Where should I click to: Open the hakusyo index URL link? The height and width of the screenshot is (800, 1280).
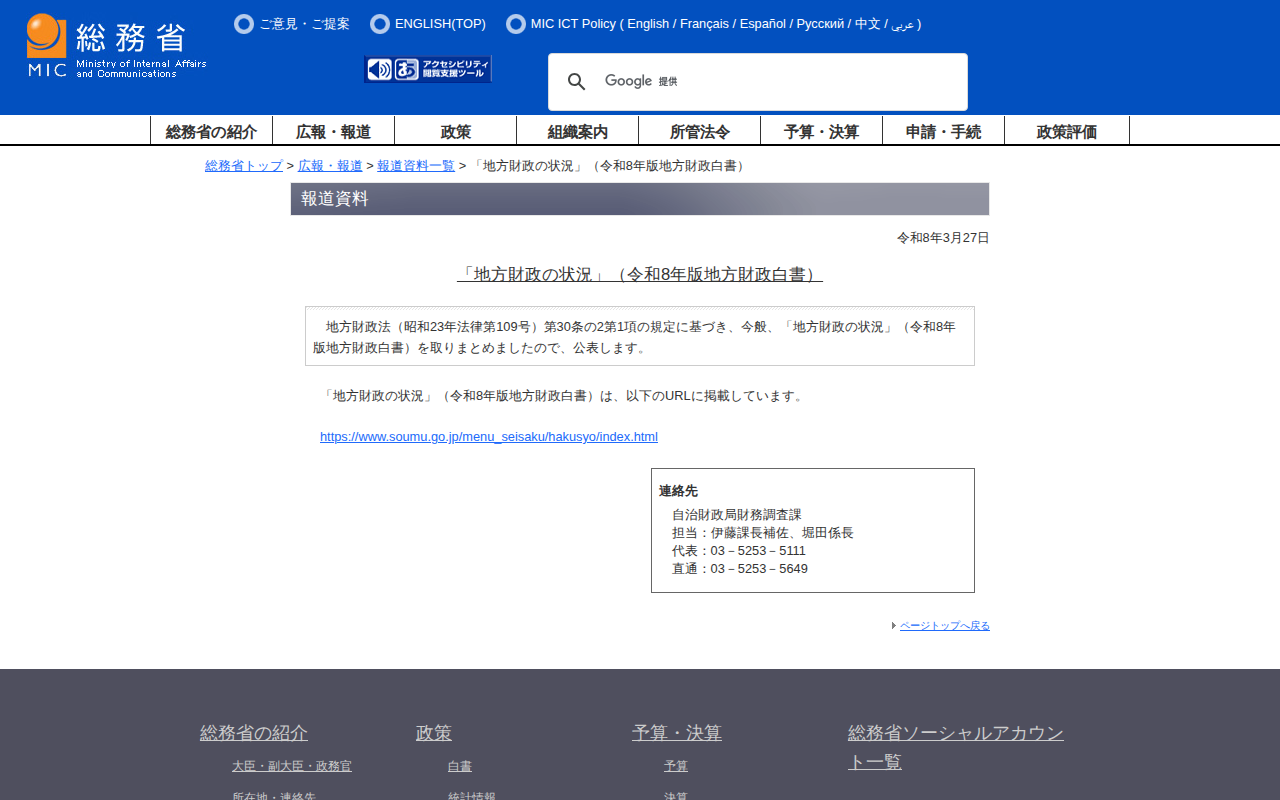(488, 437)
